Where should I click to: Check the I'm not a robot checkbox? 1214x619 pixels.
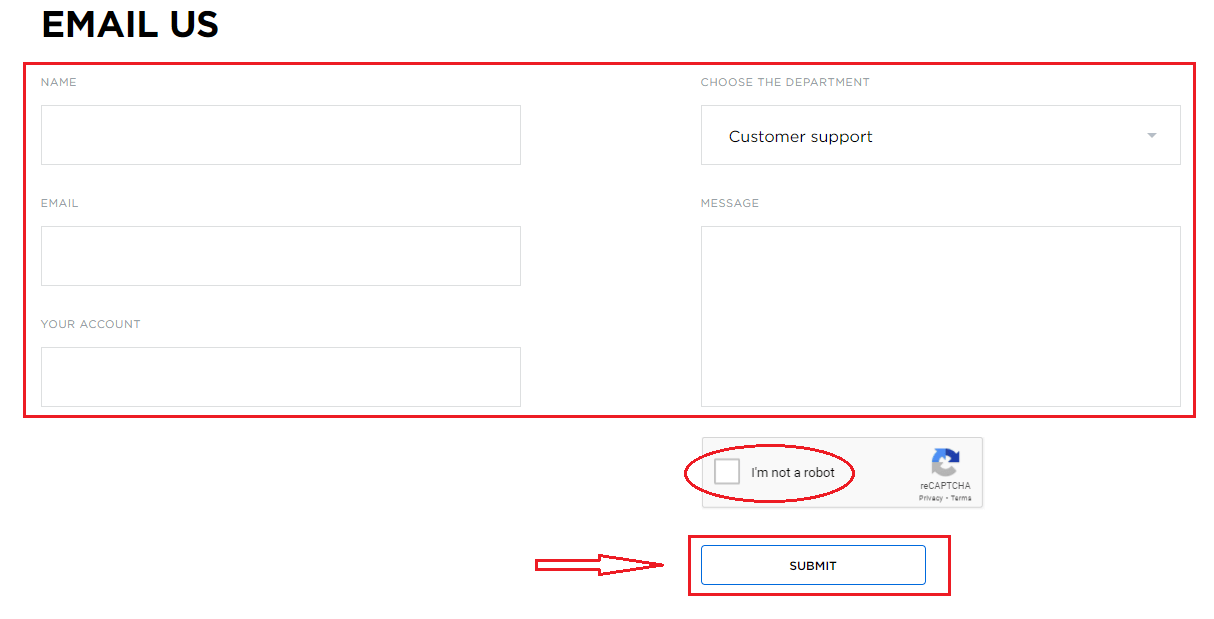[x=727, y=472]
